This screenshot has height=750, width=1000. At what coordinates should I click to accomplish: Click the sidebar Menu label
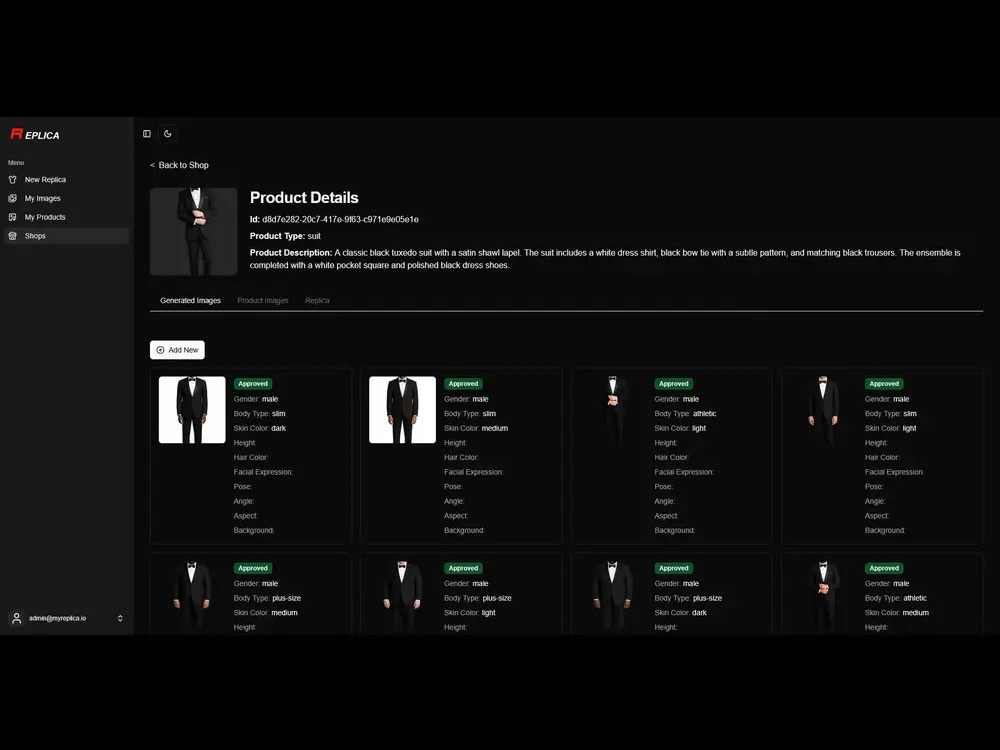pos(16,163)
